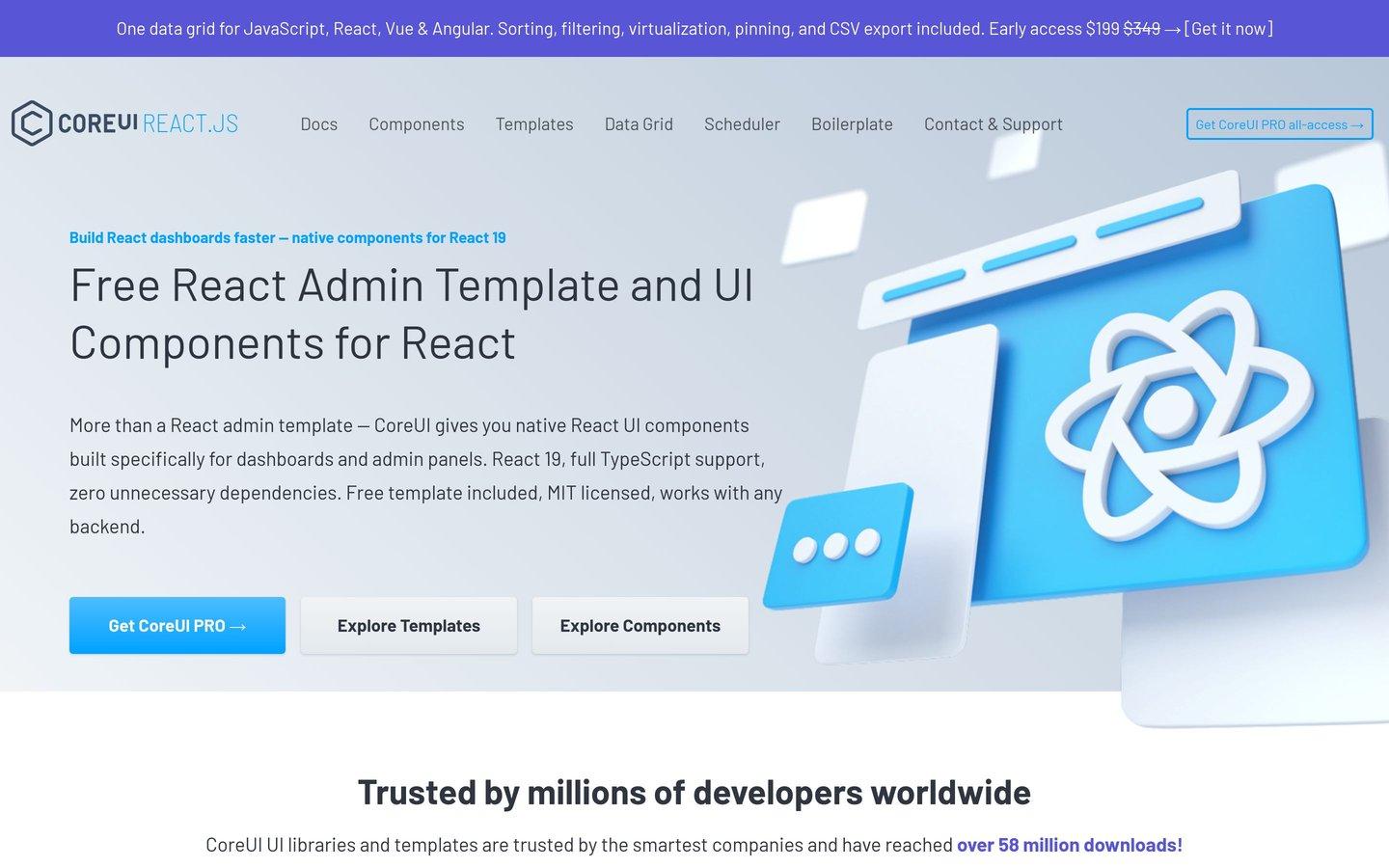1389x868 pixels.
Task: Click the CoreUI hexagon logo icon
Action: [31, 123]
